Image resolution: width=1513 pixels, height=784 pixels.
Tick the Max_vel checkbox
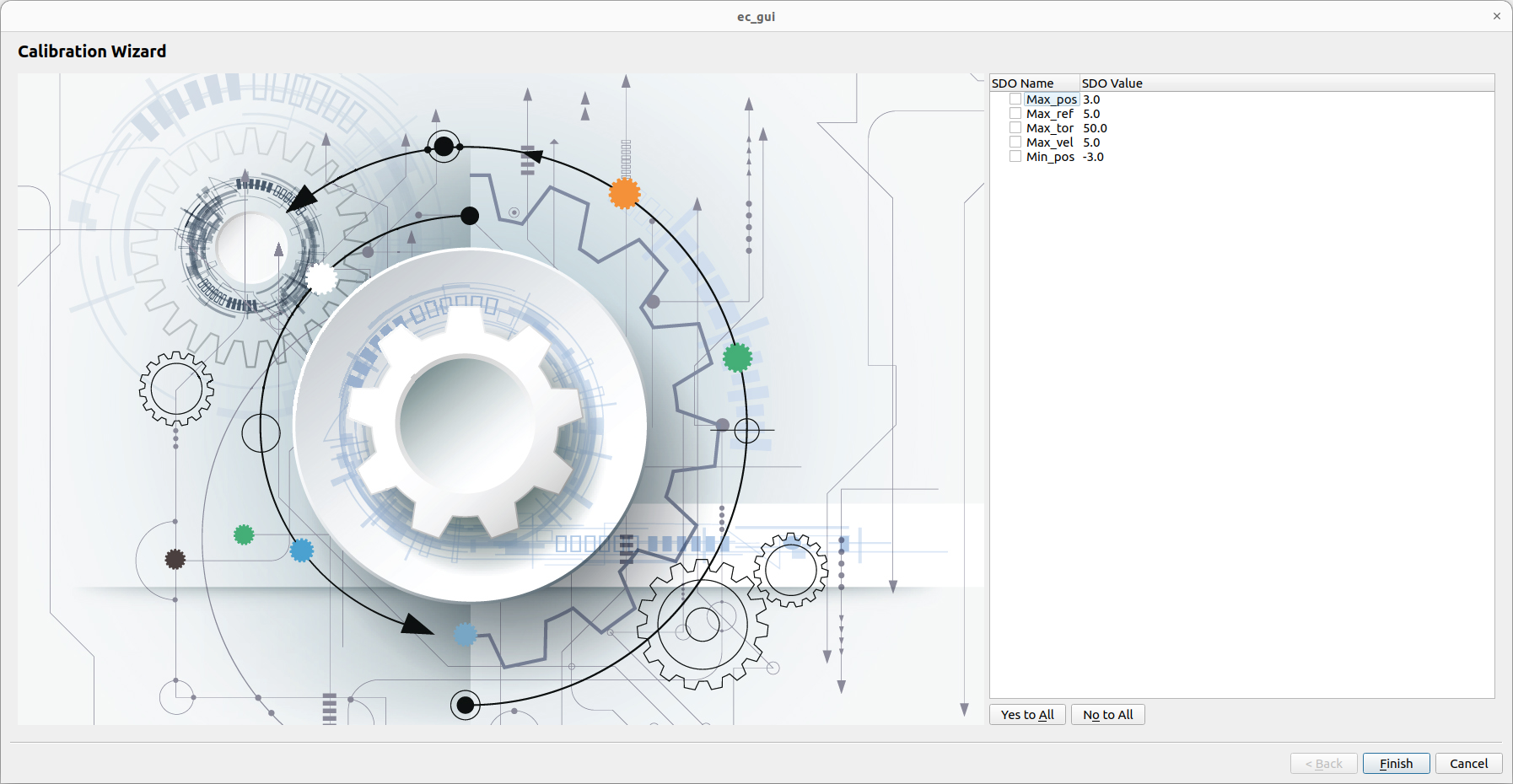pyautogui.click(x=1015, y=142)
